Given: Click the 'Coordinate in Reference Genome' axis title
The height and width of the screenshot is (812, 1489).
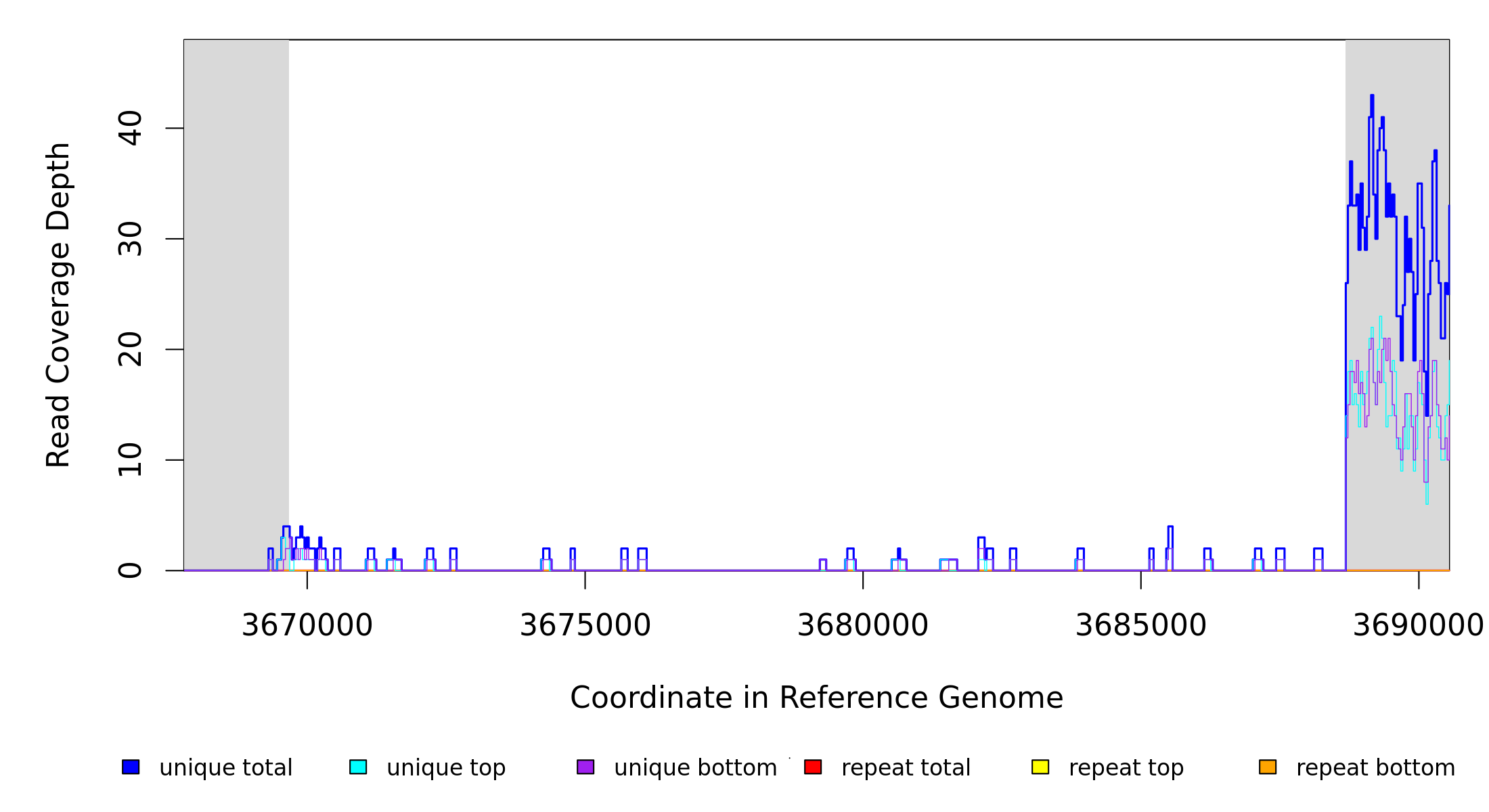Looking at the screenshot, I should click(x=816, y=698).
